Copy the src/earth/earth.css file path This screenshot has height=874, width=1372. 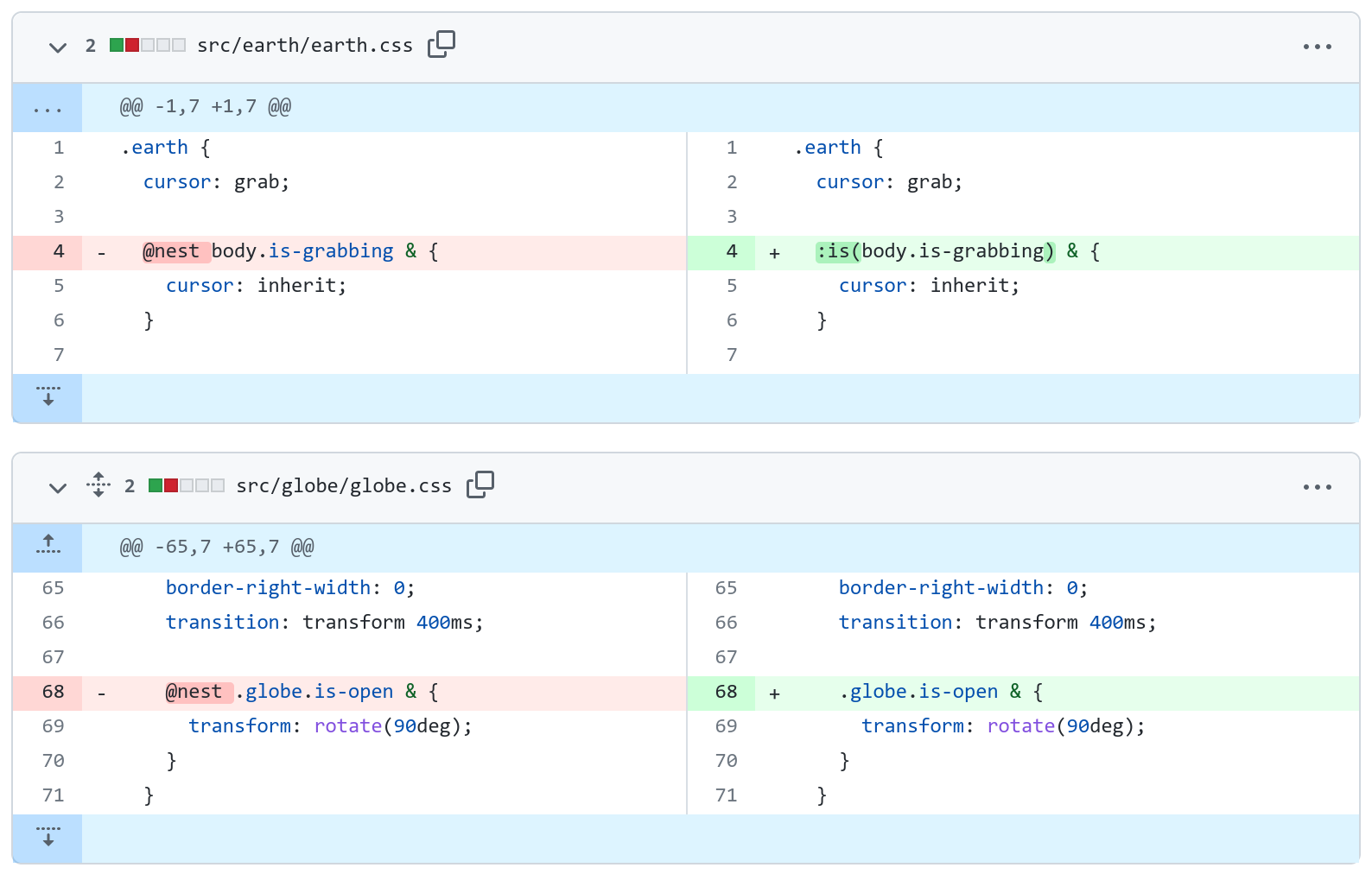441,44
